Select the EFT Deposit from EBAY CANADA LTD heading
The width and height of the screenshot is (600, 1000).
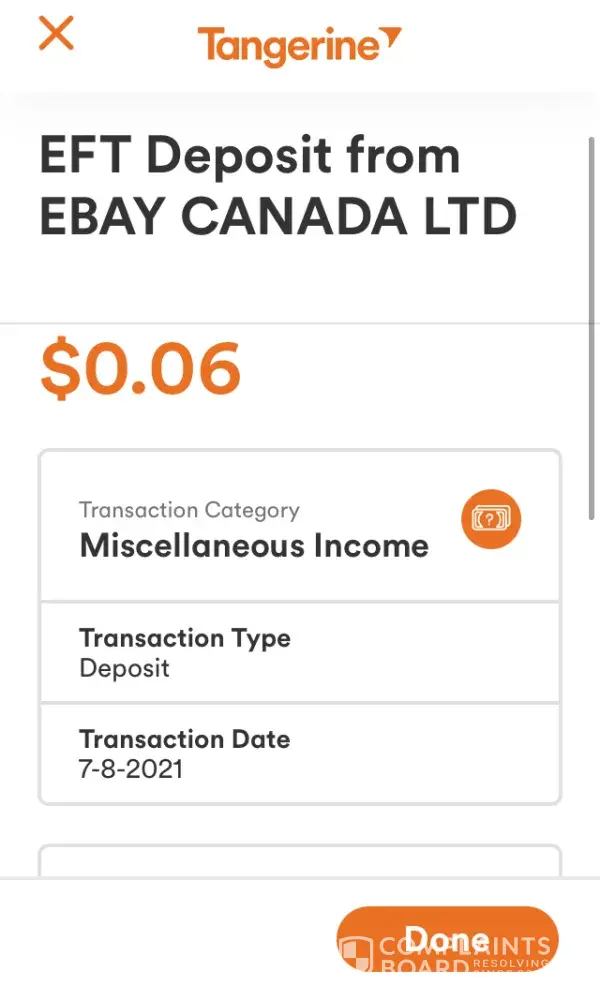click(x=278, y=187)
